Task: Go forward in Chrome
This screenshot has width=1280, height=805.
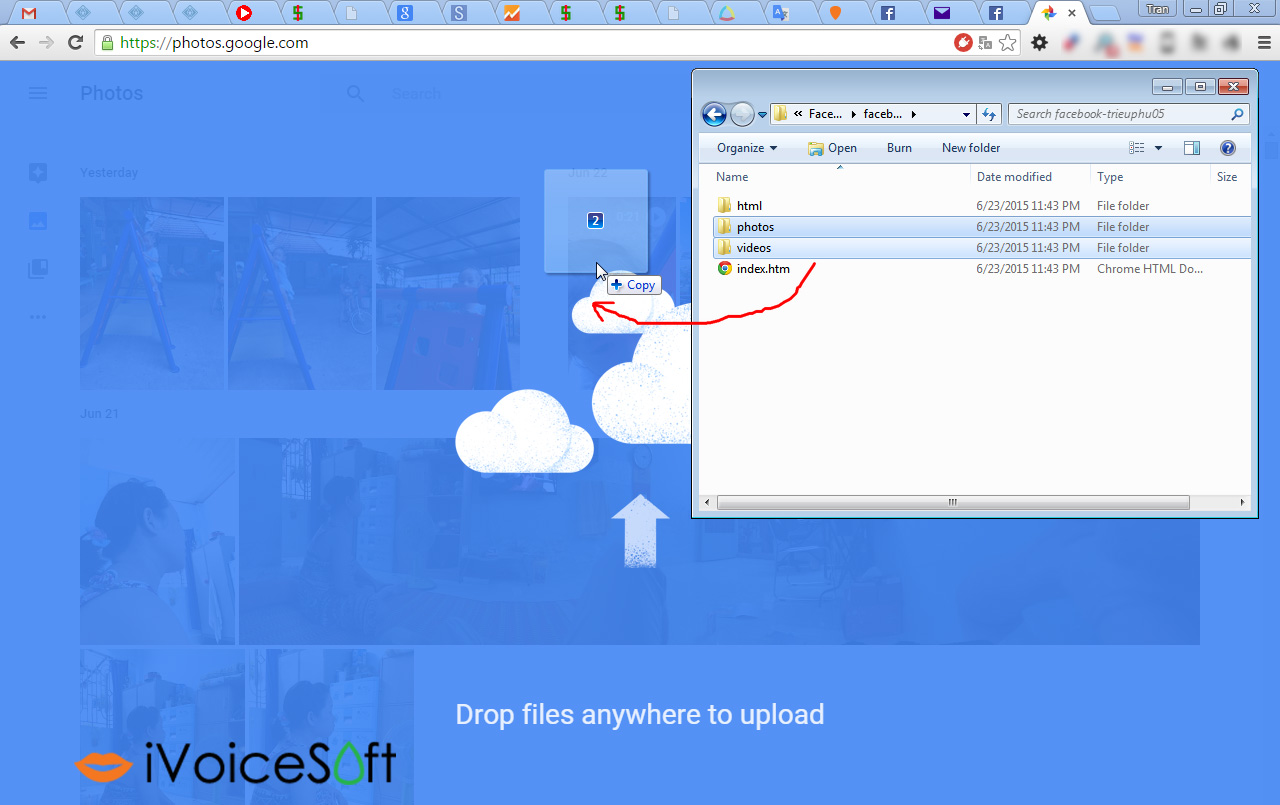Action: (46, 43)
